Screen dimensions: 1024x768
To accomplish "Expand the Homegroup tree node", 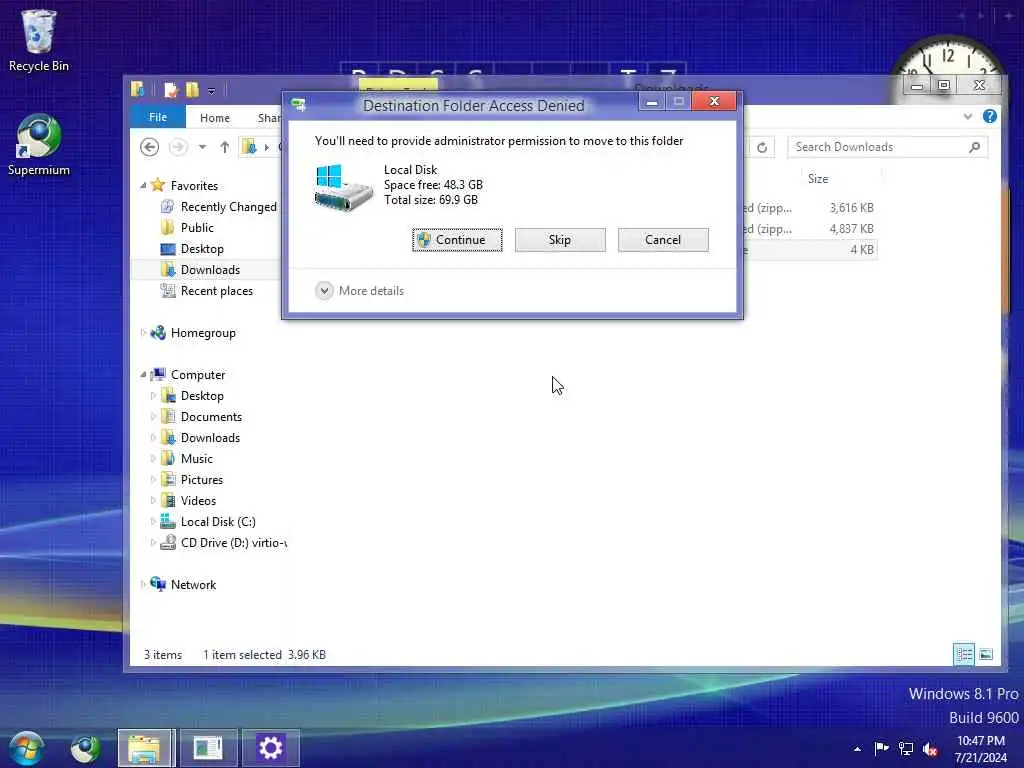I will coord(143,332).
